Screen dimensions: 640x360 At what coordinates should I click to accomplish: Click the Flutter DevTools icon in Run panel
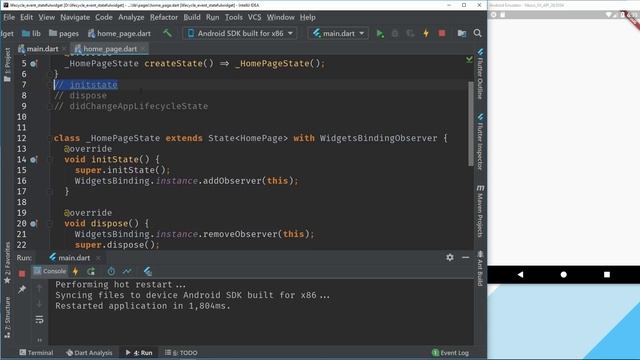click(x=148, y=271)
